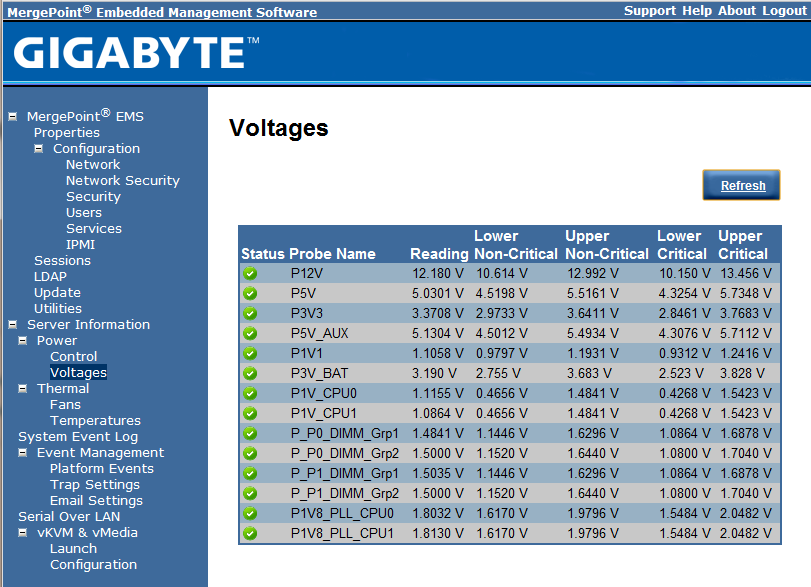Go to Temperatures under Thermal

click(95, 420)
